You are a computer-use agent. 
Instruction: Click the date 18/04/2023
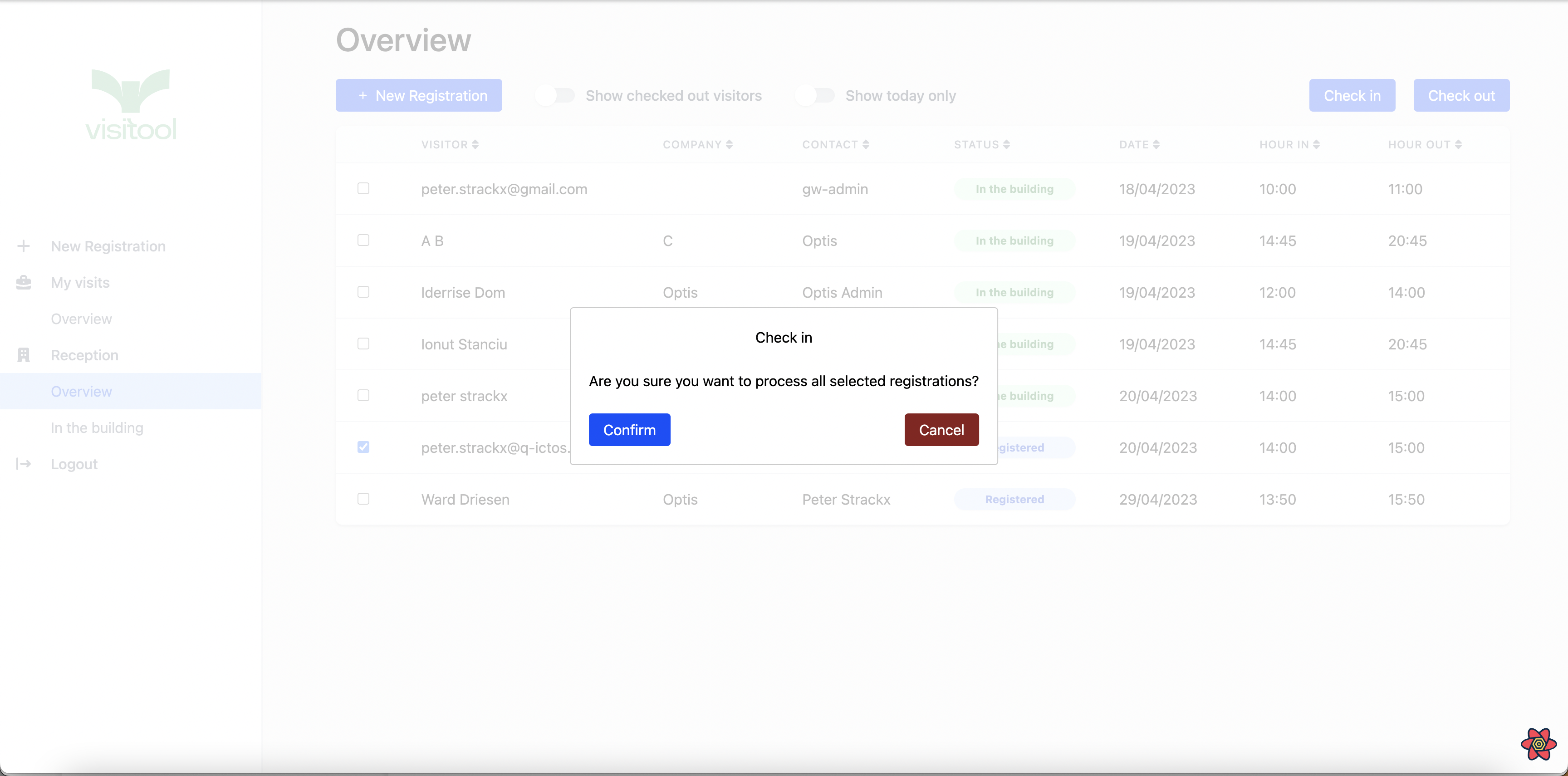pos(1157,189)
